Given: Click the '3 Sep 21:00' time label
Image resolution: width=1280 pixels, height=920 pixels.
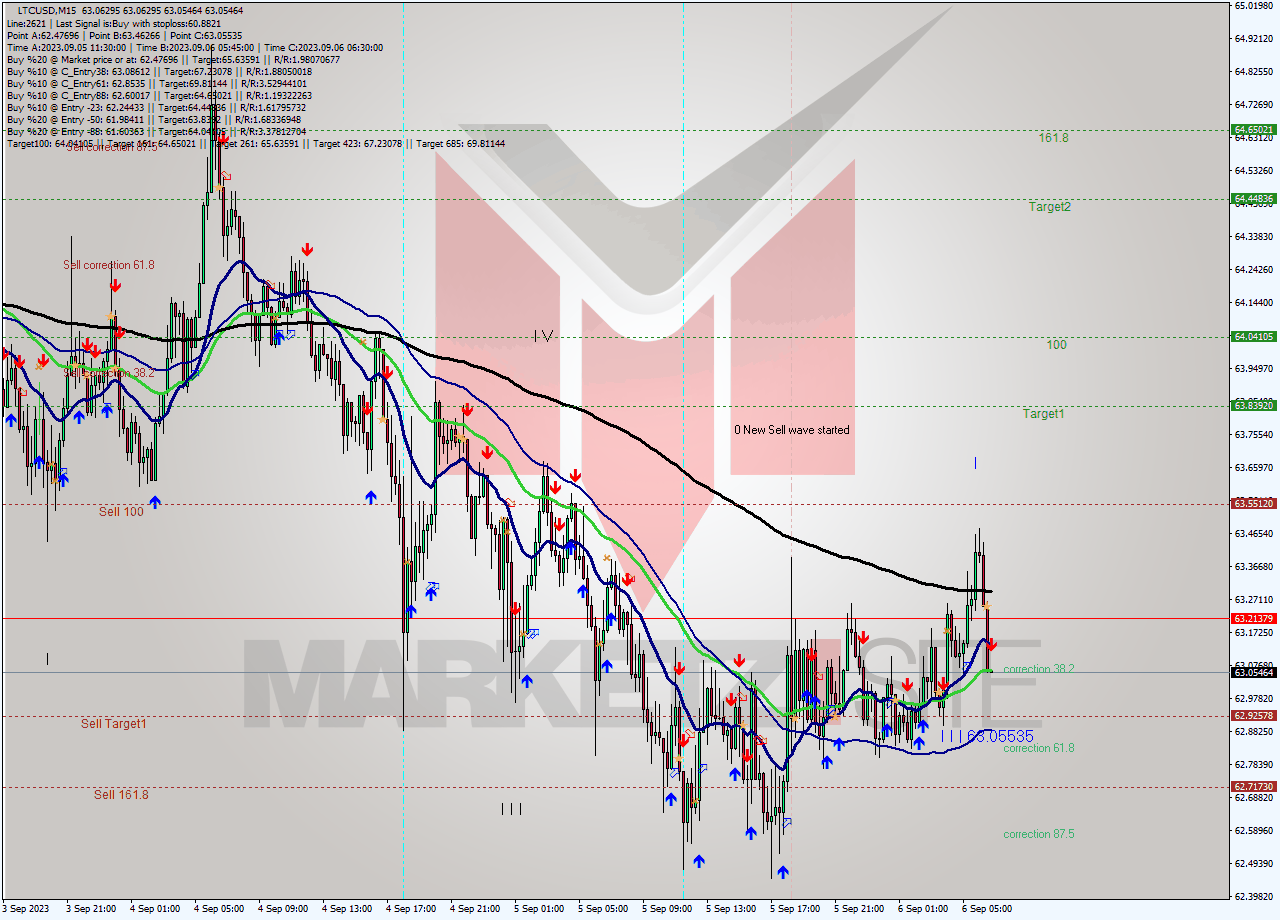Looking at the screenshot, I should tap(90, 909).
